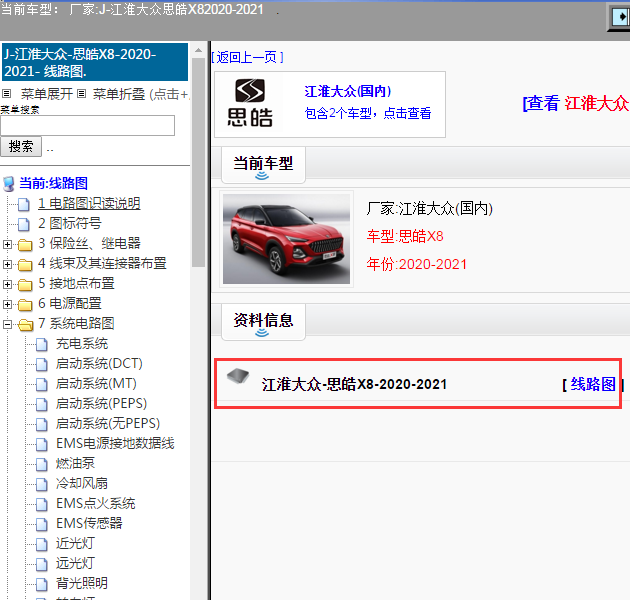The width and height of the screenshot is (630, 600).
Task: Select EMS电源接地数据线 diagram
Action: coord(115,443)
